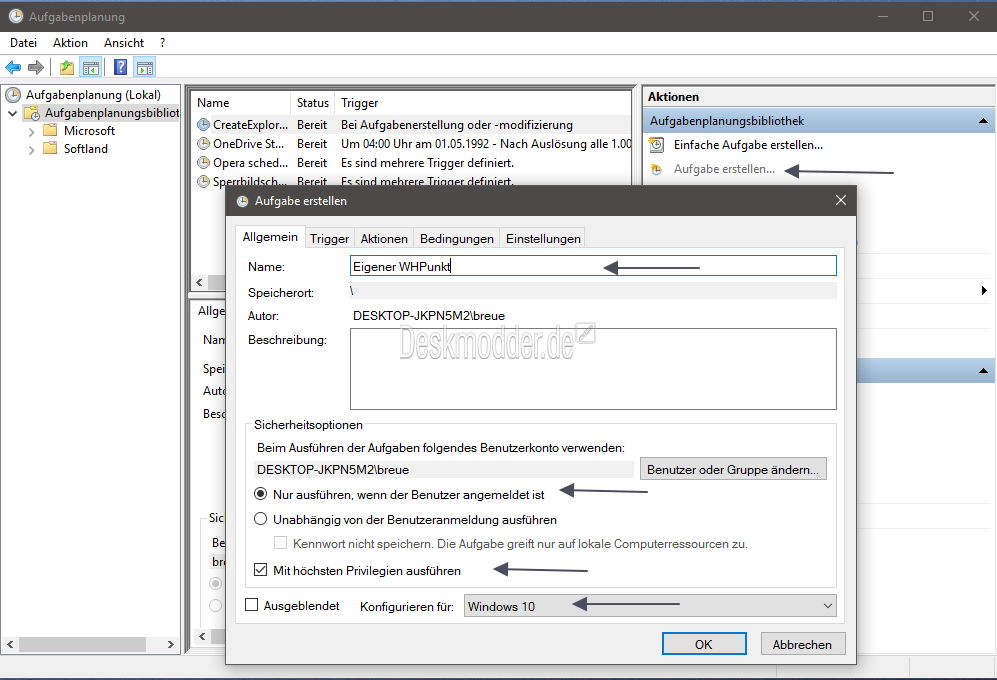Select the Softland tree item
The height and width of the screenshot is (680, 997).
point(86,148)
